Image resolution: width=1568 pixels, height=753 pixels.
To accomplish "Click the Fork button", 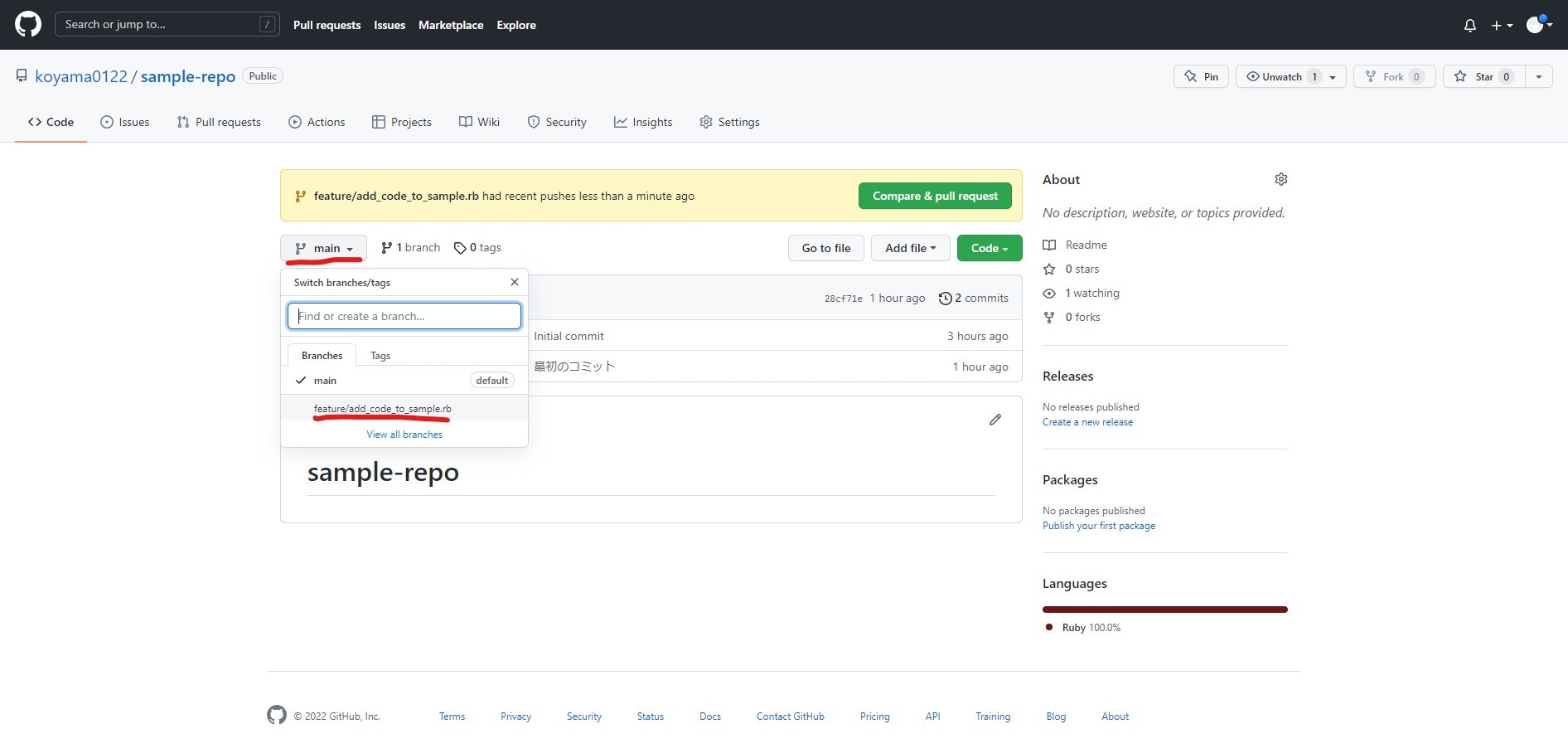I will click(x=1395, y=76).
